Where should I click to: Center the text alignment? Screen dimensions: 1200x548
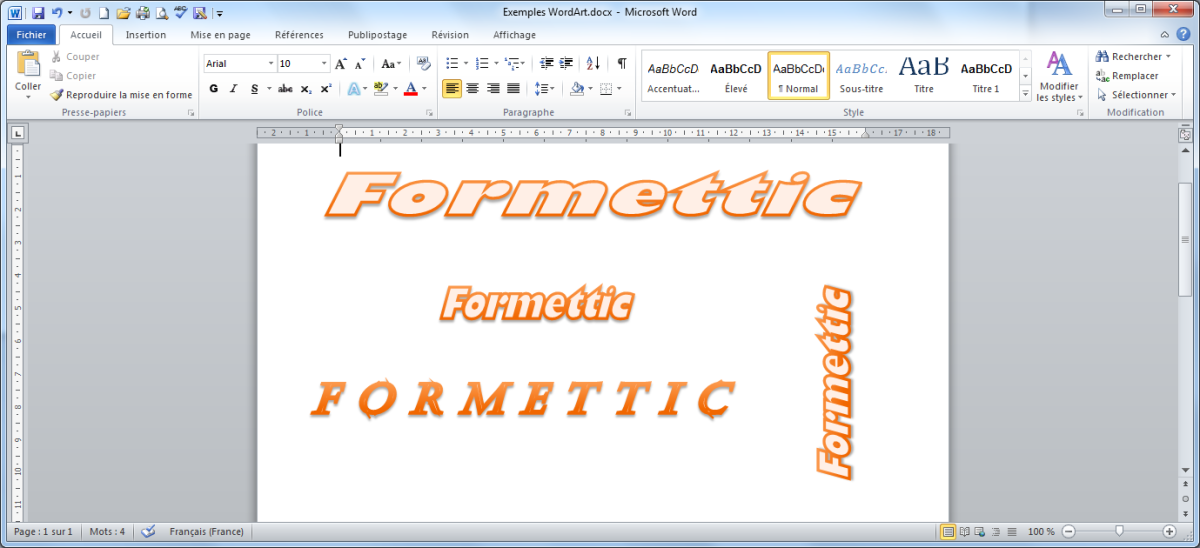(x=472, y=88)
